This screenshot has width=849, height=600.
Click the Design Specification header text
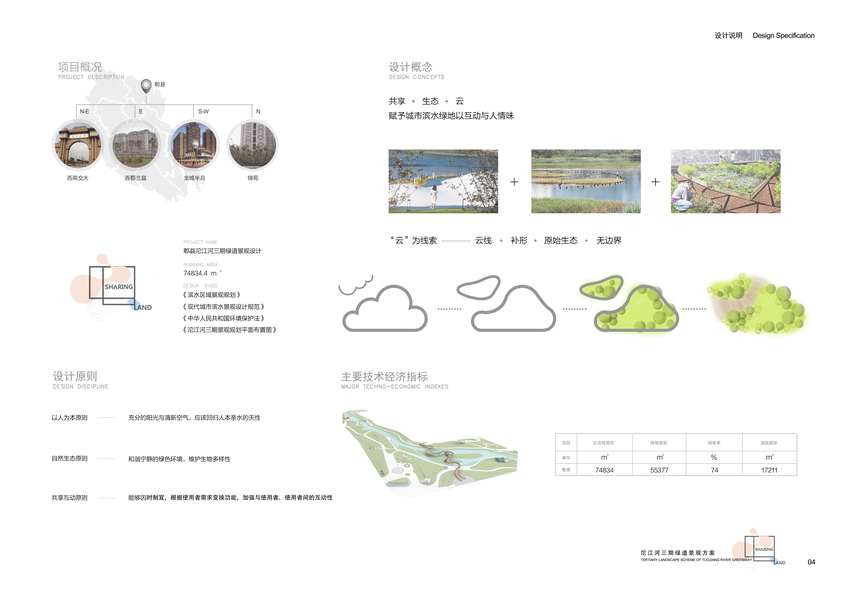[783, 35]
